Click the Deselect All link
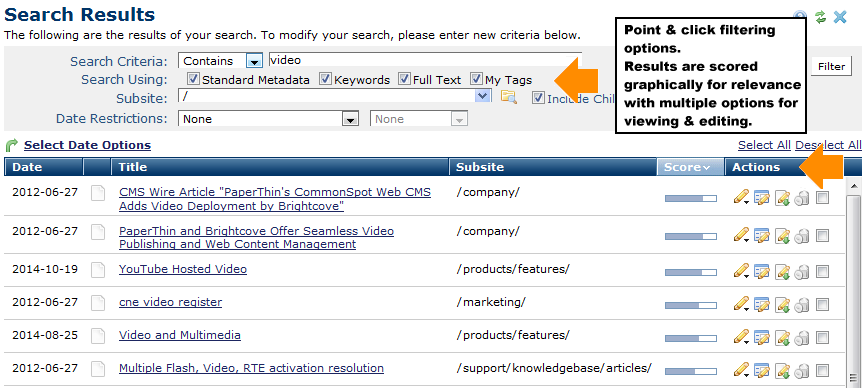The width and height of the screenshot is (867, 388). point(828,145)
